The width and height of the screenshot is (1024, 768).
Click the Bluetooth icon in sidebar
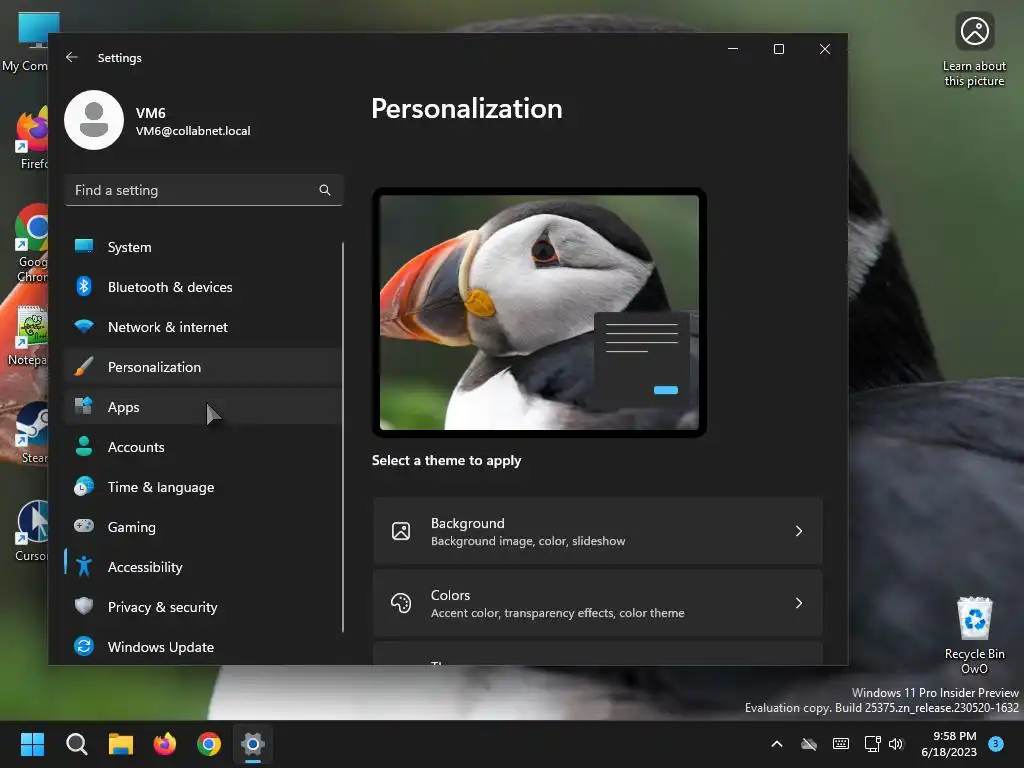84,286
